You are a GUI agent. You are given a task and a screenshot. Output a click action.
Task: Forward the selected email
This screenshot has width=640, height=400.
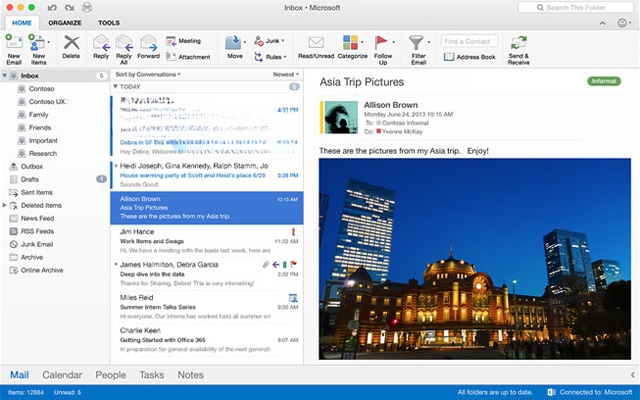click(x=148, y=47)
